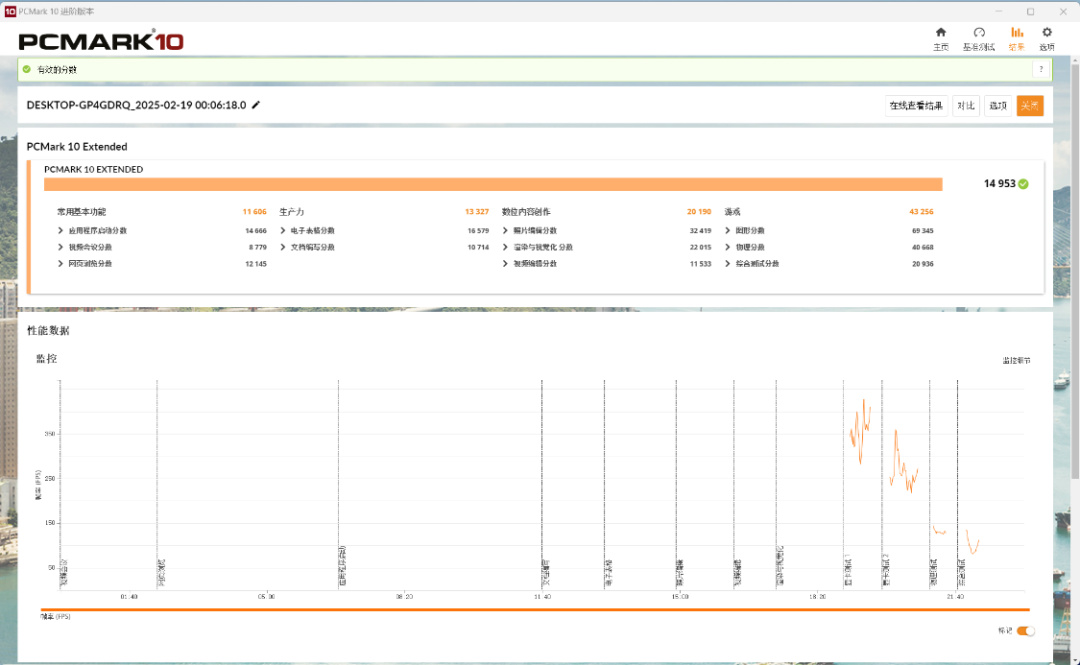Click the green valid-score check beside 14 953

tap(1024, 183)
